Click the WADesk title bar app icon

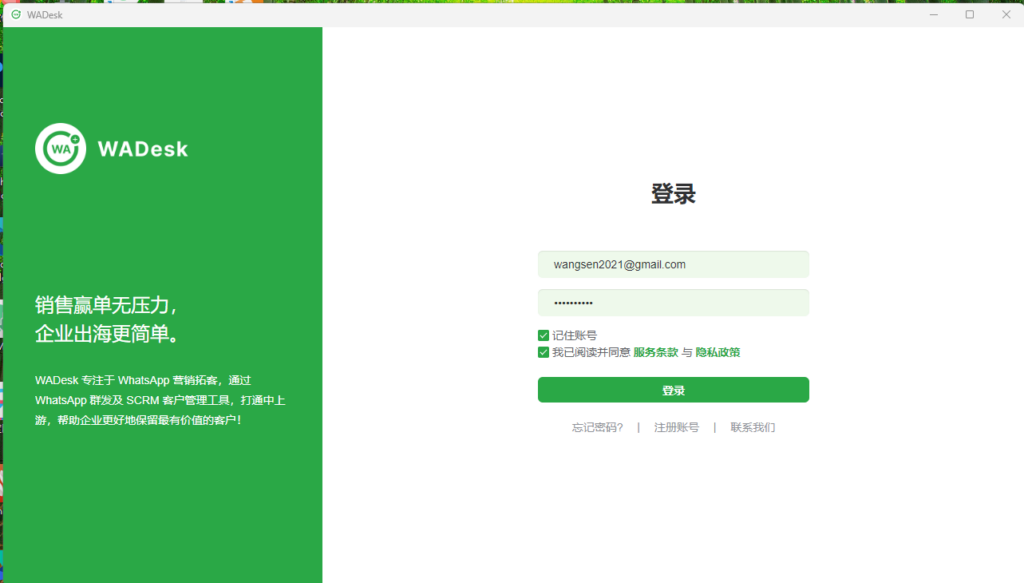(16, 14)
